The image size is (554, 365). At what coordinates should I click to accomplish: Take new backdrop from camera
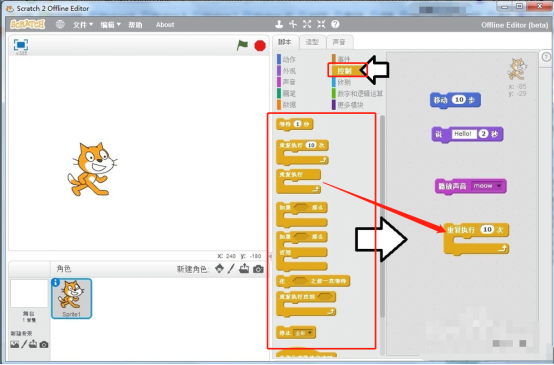tap(44, 344)
